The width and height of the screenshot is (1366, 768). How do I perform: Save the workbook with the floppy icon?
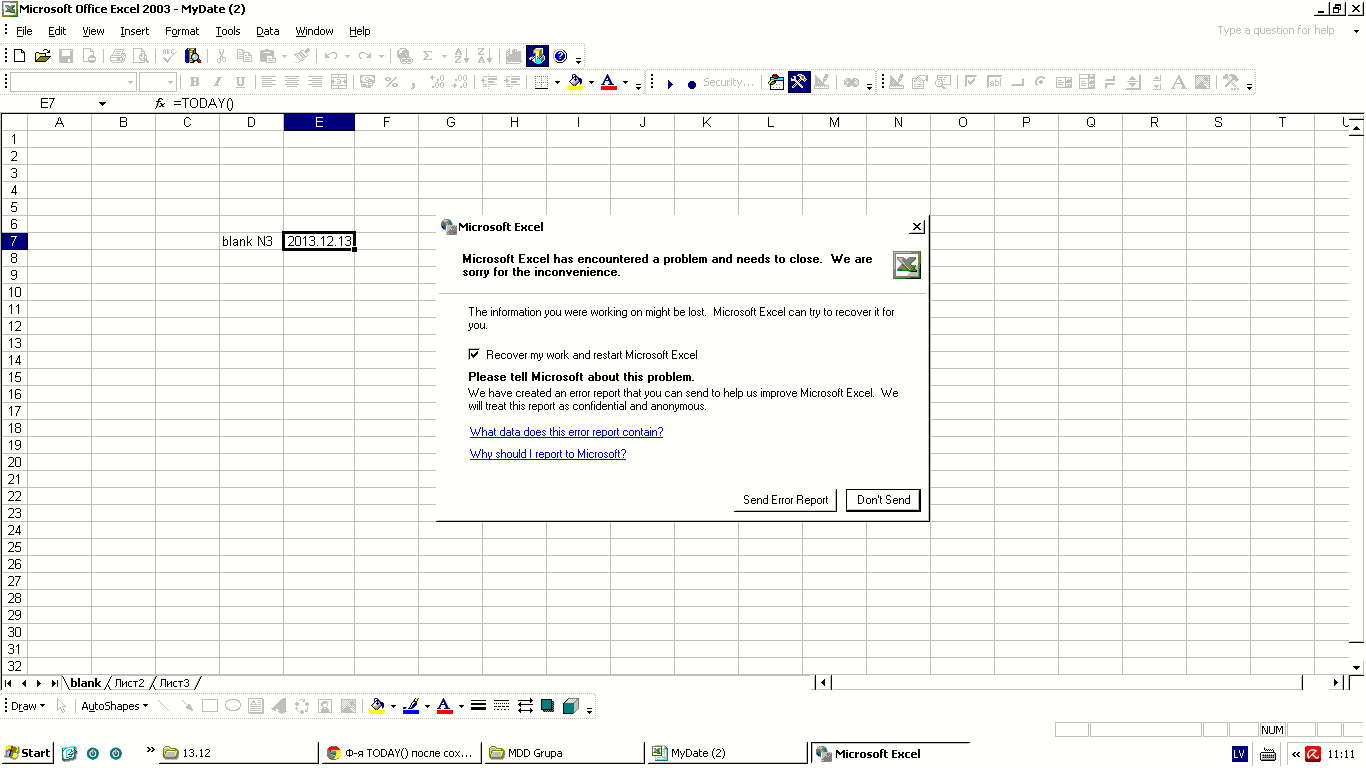coord(66,56)
